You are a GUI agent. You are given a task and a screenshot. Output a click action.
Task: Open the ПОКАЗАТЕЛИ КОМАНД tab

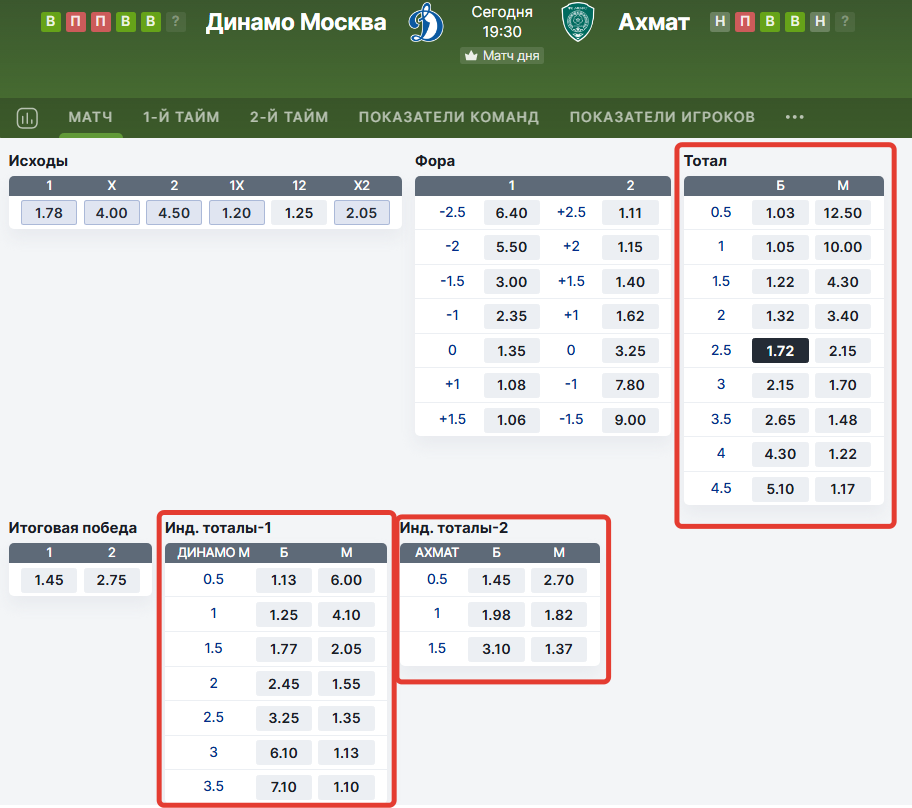tap(448, 117)
